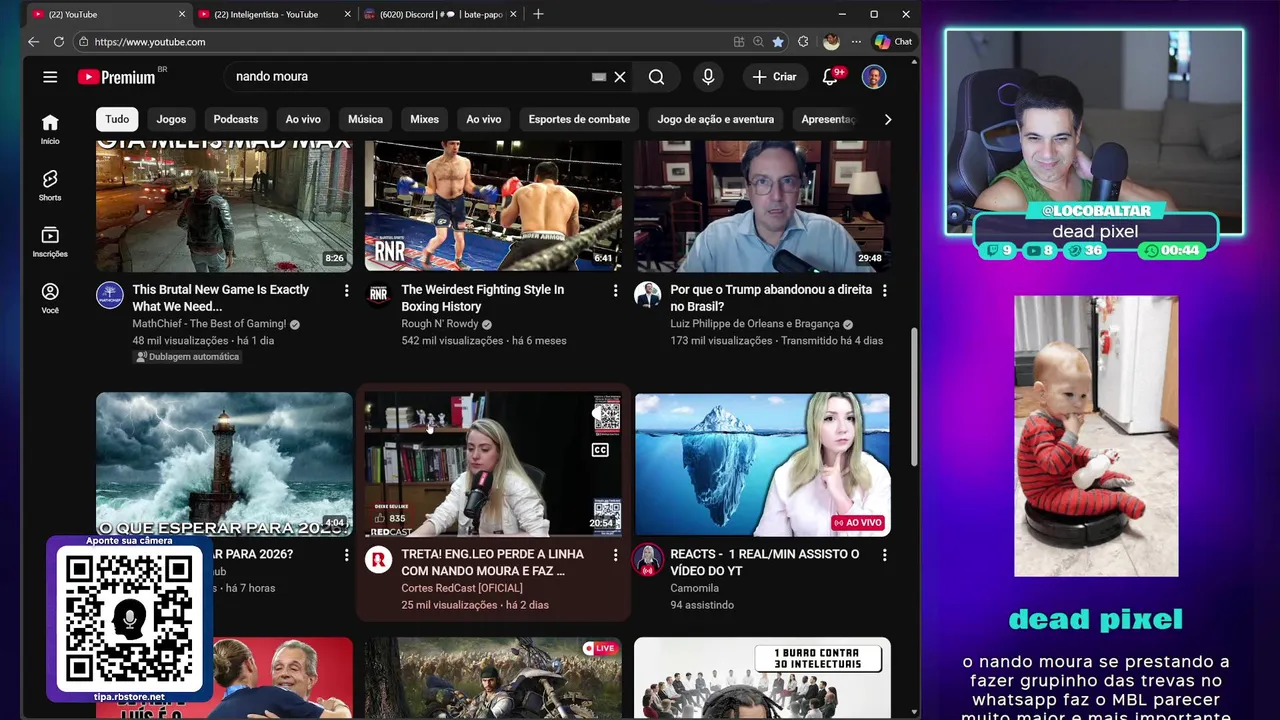Start voice search with the microphone
1280x720 pixels.
[708, 76]
